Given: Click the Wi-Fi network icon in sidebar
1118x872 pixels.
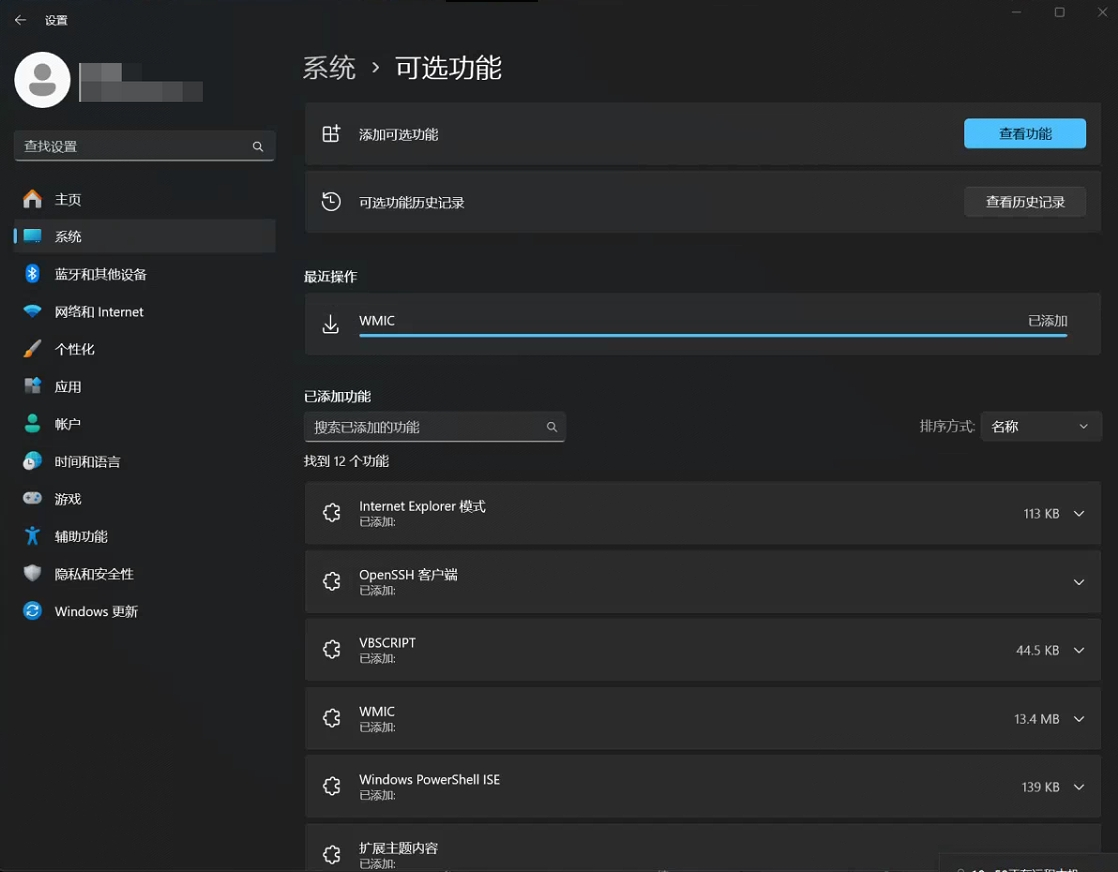Looking at the screenshot, I should coord(32,312).
